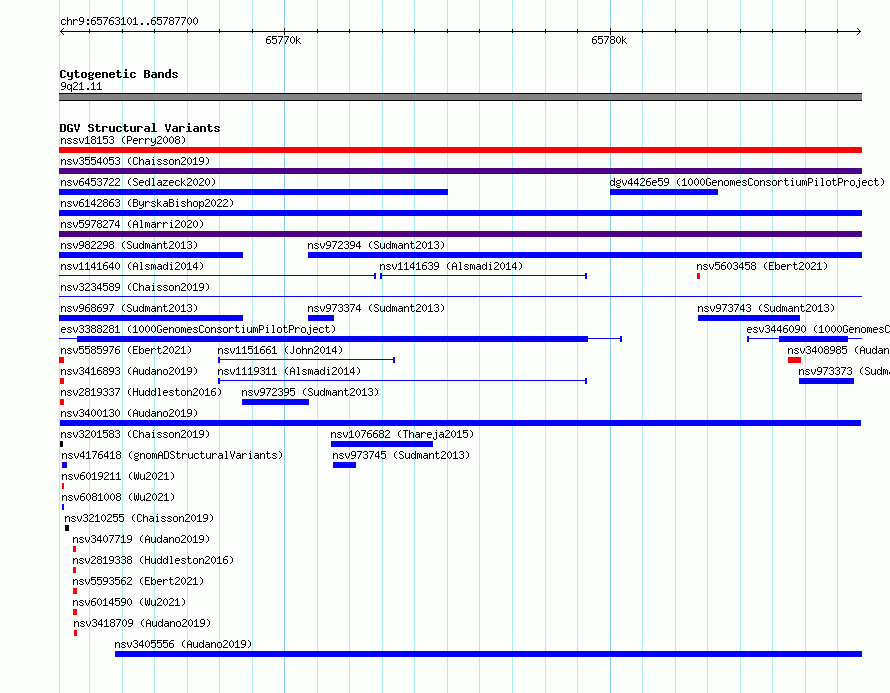Viewport: 890px width, 693px height.
Task: Click nsv3201583 (Chaisson2019) label
Action: tap(135, 434)
